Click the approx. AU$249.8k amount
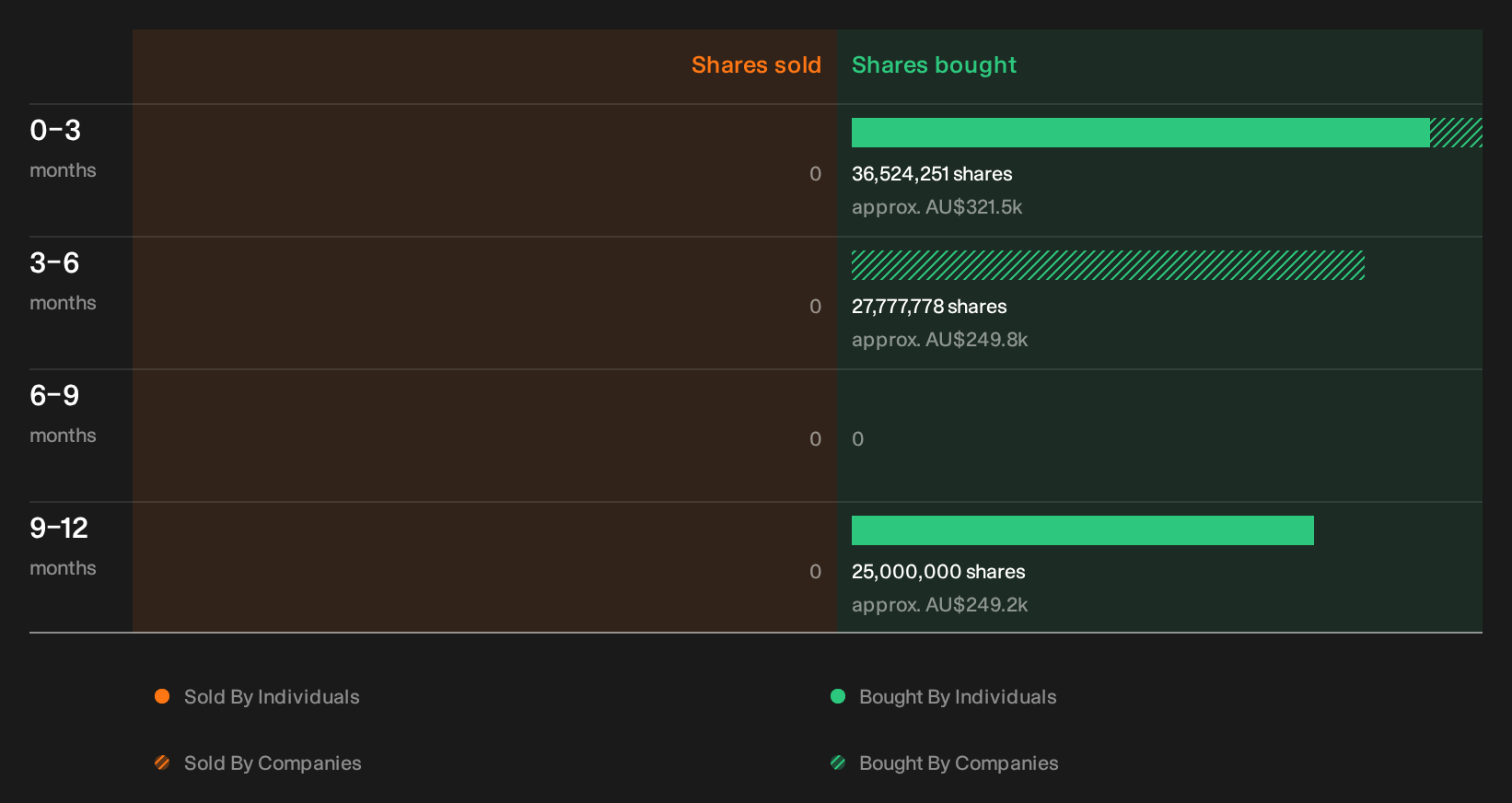 coord(940,340)
